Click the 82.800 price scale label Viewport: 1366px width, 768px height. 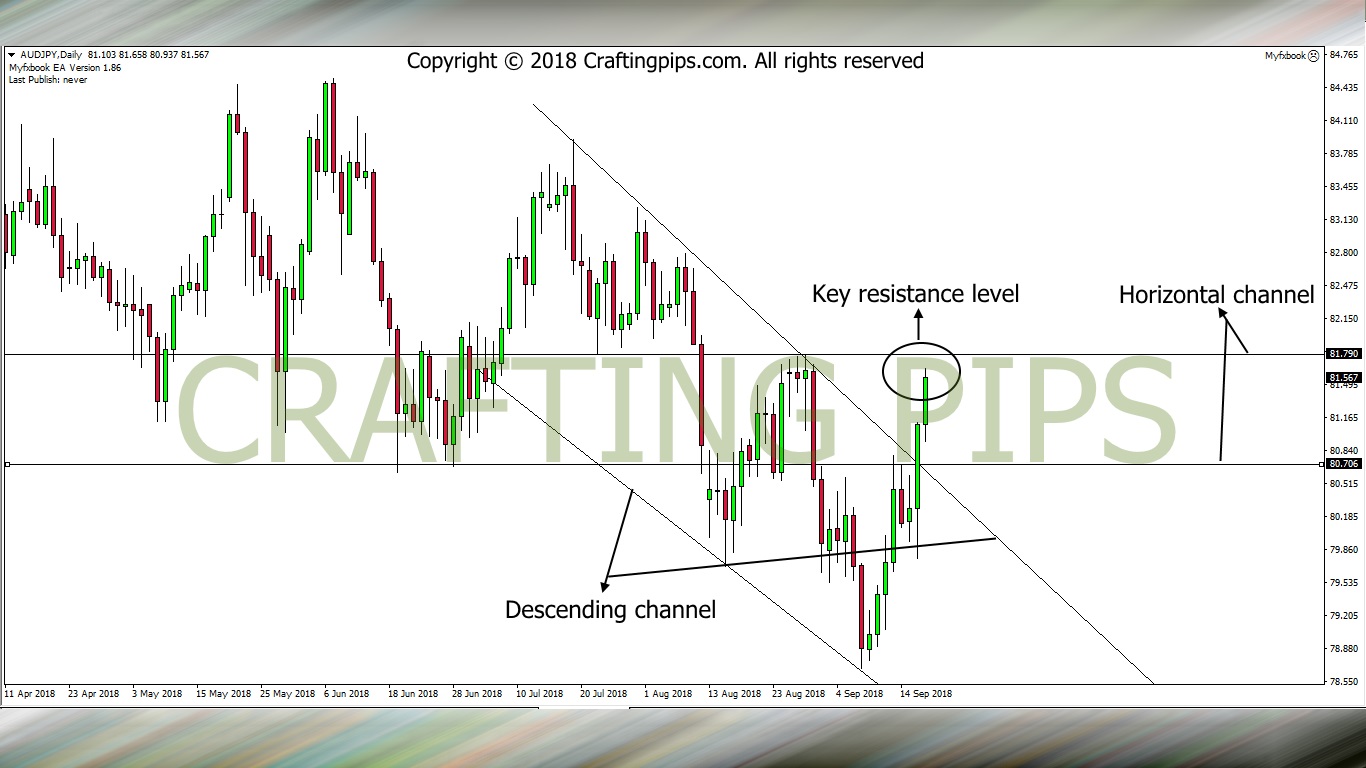pyautogui.click(x=1343, y=253)
